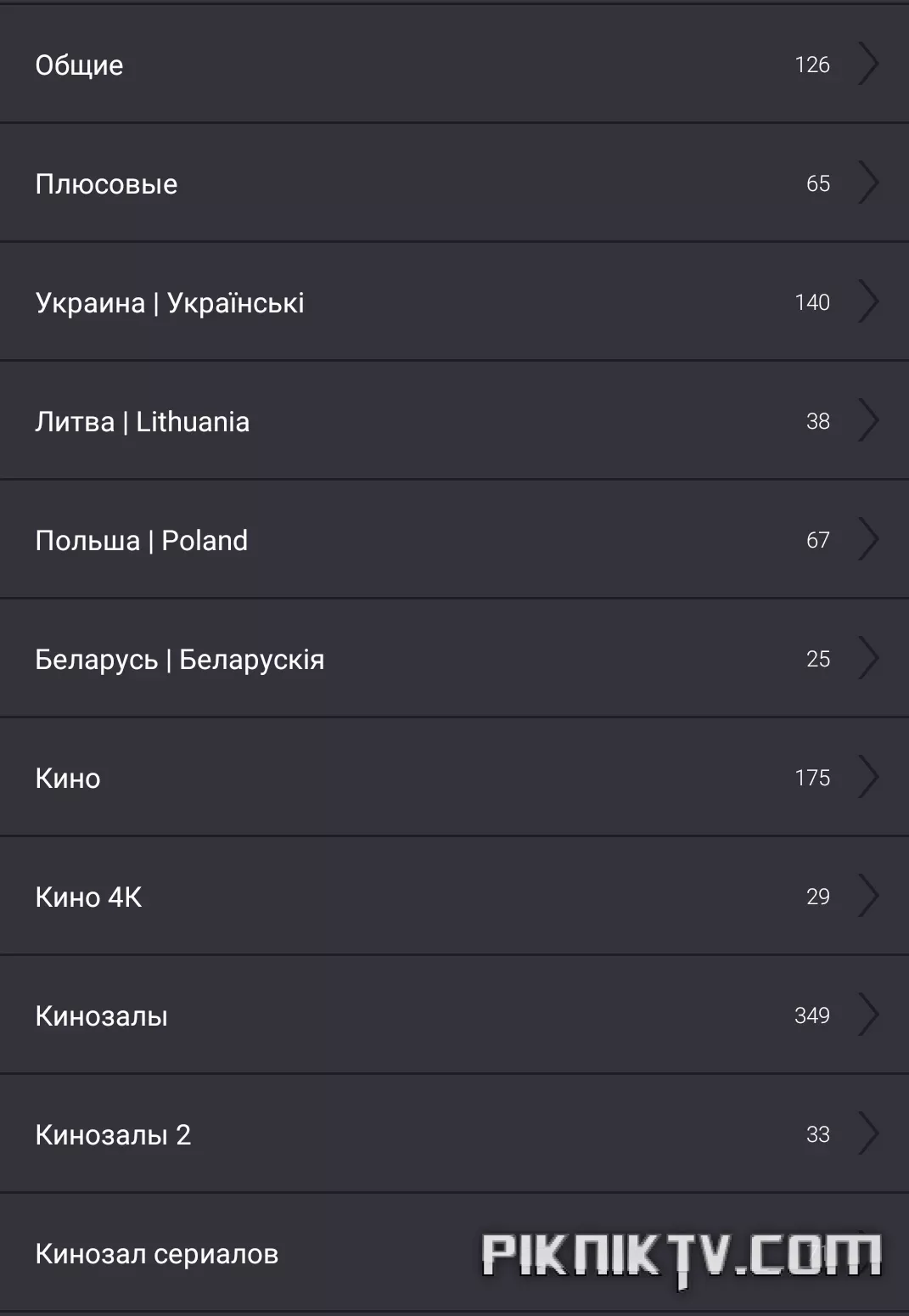Click the chevron beside Кинозалы count 349
The height and width of the screenshot is (1316, 909).
pos(868,1015)
